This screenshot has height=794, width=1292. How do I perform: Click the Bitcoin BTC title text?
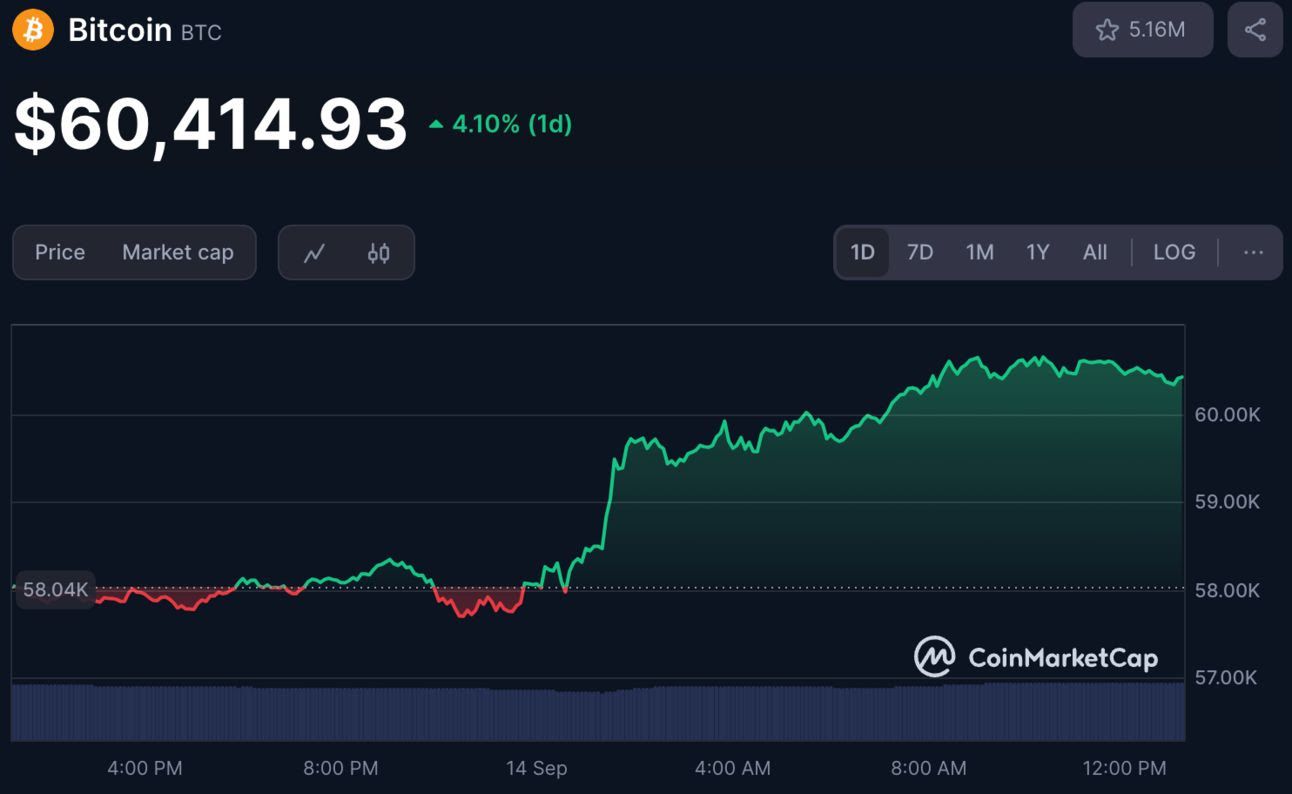pyautogui.click(x=144, y=30)
